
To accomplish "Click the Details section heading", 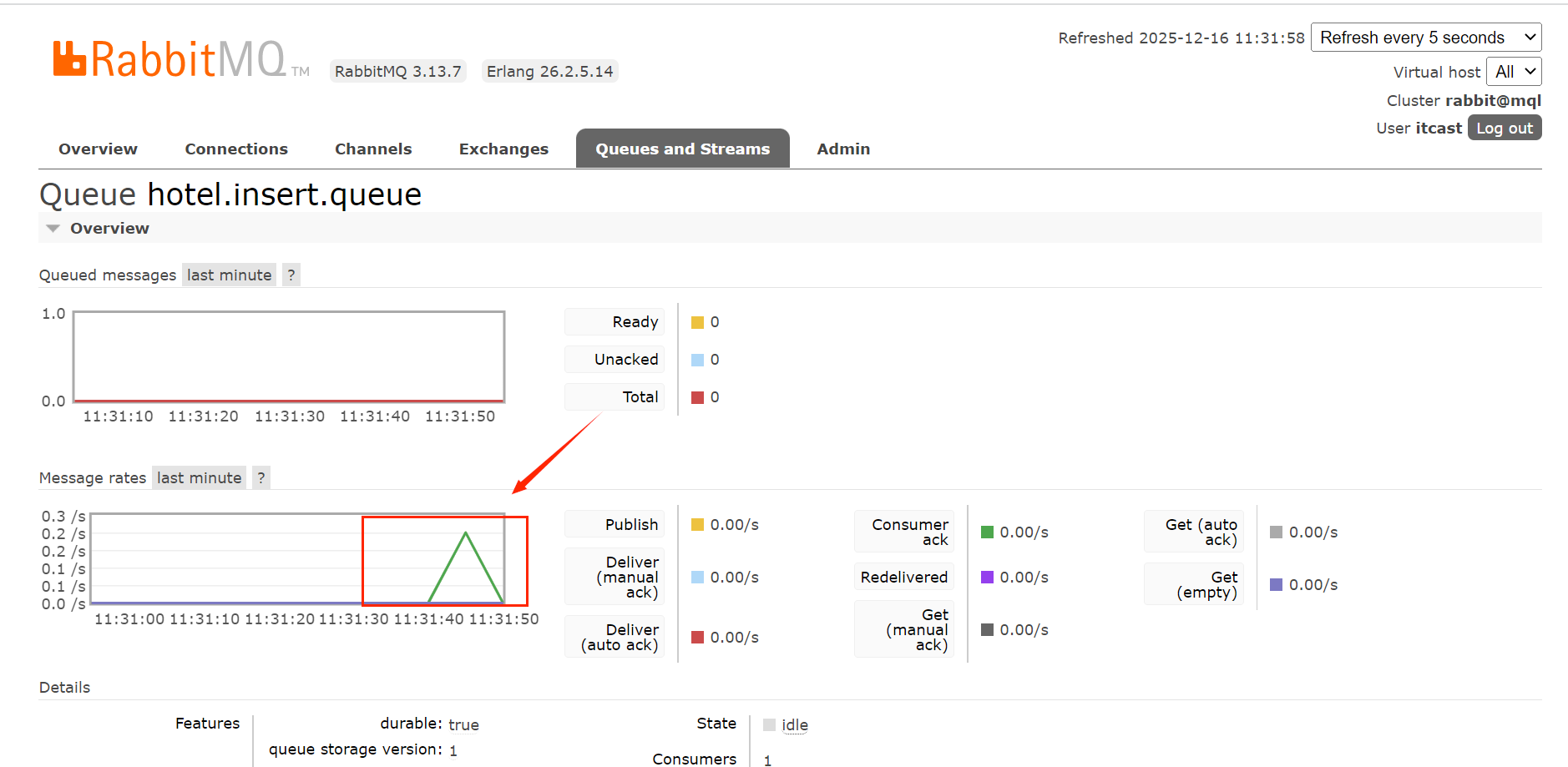I will [64, 688].
